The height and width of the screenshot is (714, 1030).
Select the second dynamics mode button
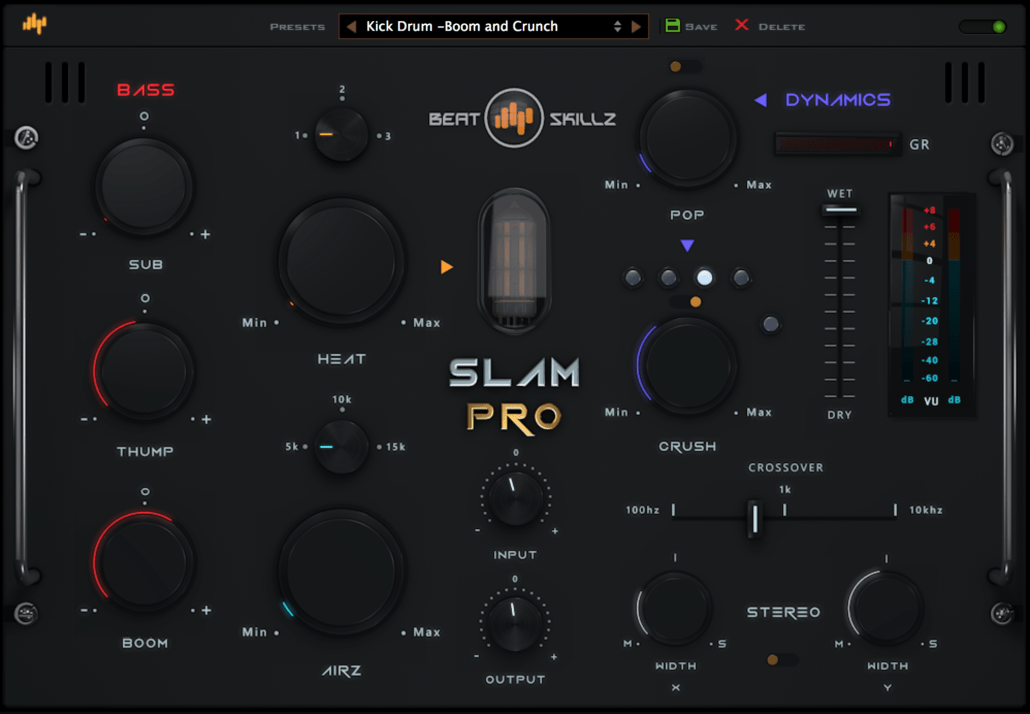click(669, 278)
